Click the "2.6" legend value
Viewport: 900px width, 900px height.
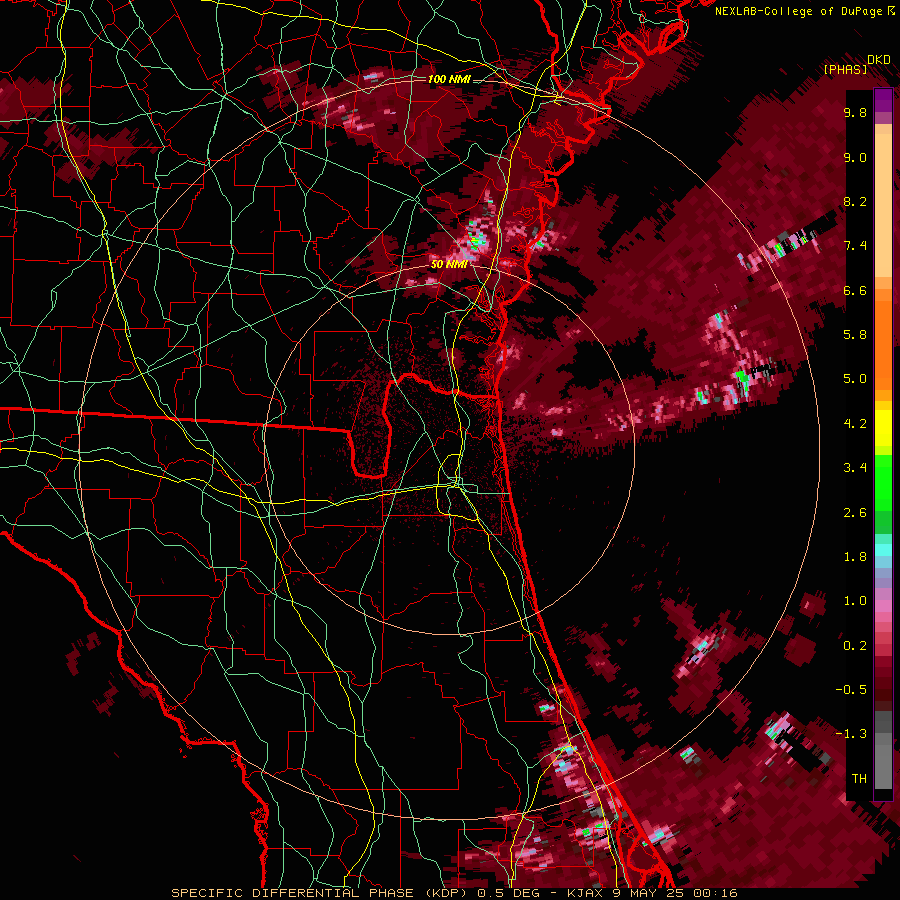(x=855, y=512)
